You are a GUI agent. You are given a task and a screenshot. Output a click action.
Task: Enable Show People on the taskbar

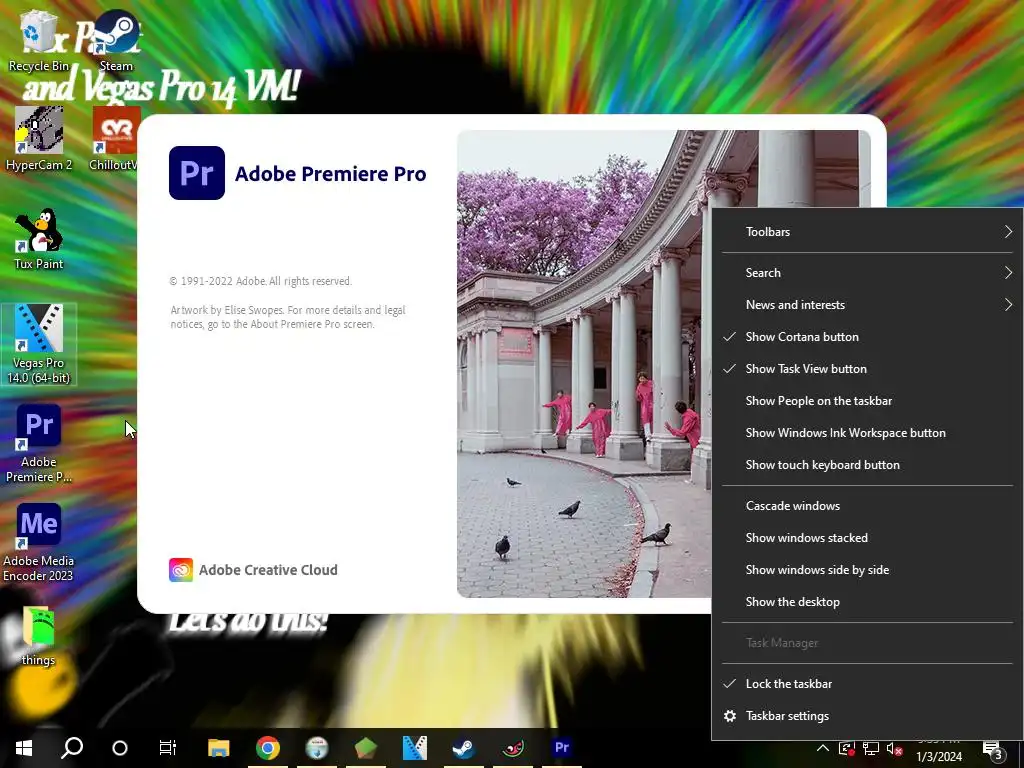point(867,401)
